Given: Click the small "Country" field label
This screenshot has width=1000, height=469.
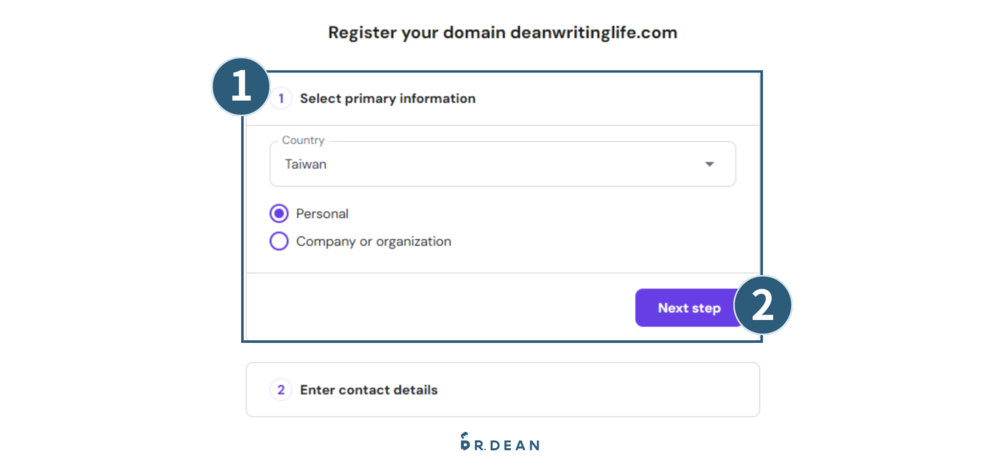Looking at the screenshot, I should 303,141.
